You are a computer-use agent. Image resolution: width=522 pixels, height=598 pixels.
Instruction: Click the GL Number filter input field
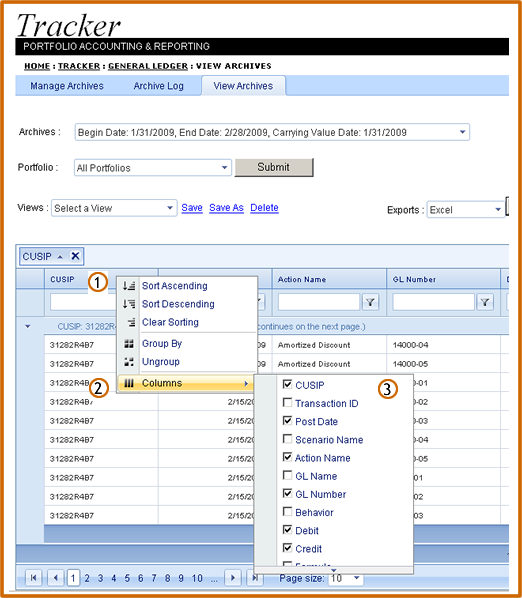click(434, 302)
